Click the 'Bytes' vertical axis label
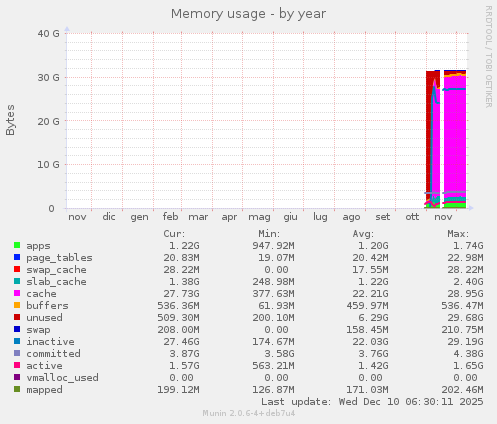Image resolution: width=497 pixels, height=424 pixels. [x=10, y=120]
